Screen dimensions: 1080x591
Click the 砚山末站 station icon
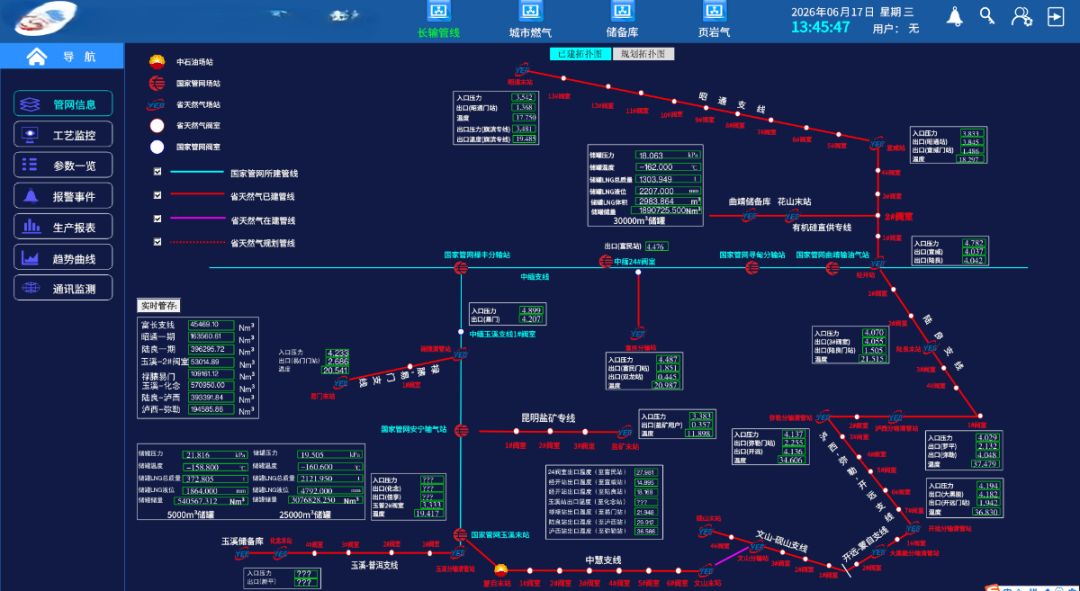705,531
